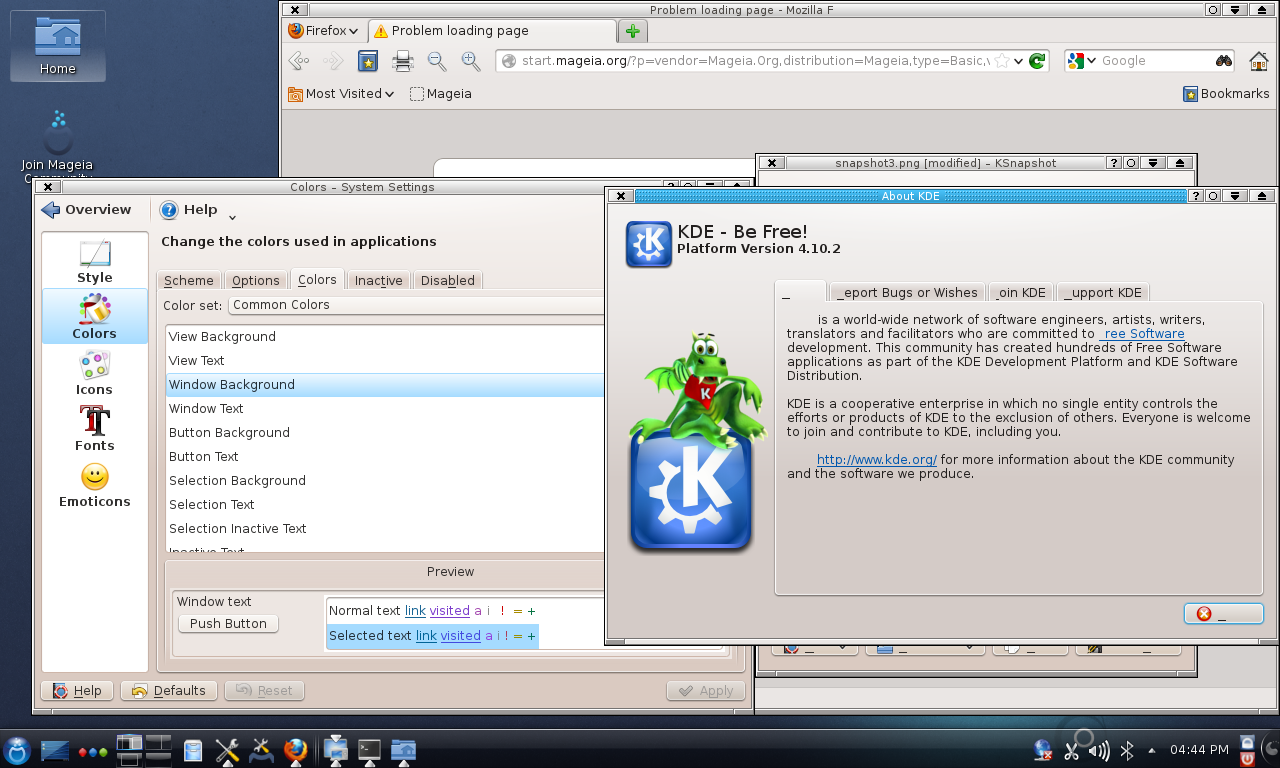The image size is (1280, 768).
Task: Expand the URL history dropdown arrow
Action: [x=1018, y=61]
